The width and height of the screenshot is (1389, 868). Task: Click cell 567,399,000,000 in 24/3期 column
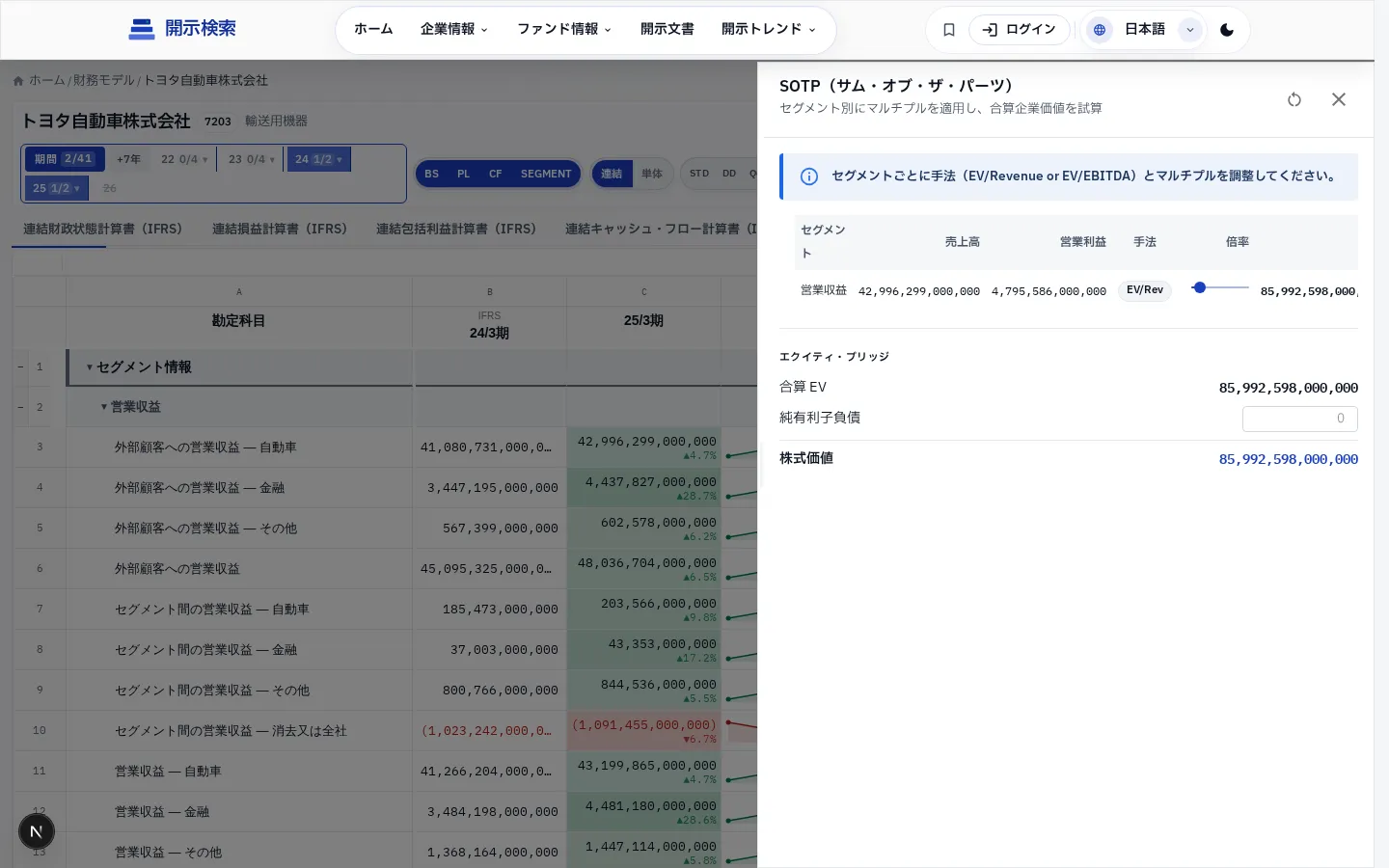tap(489, 529)
